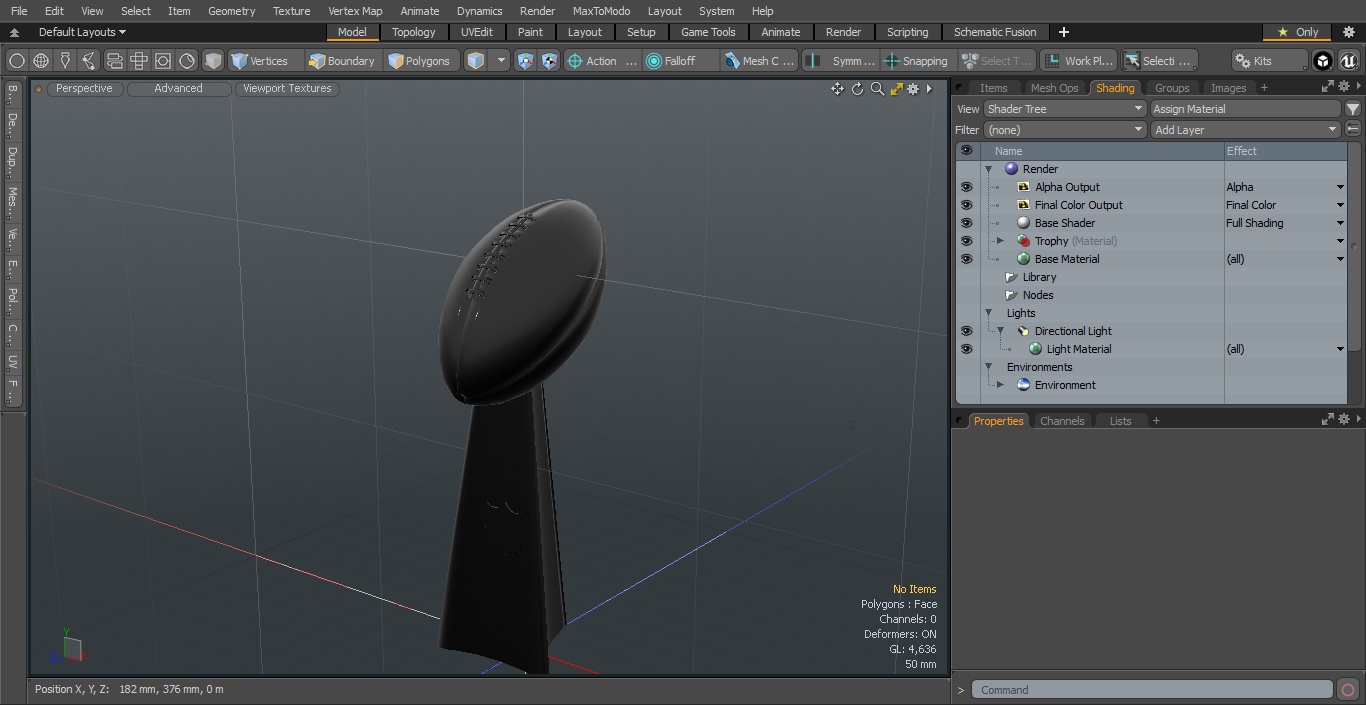Open the Add Layer dropdown
Image resolution: width=1366 pixels, height=705 pixels.
coord(1245,130)
